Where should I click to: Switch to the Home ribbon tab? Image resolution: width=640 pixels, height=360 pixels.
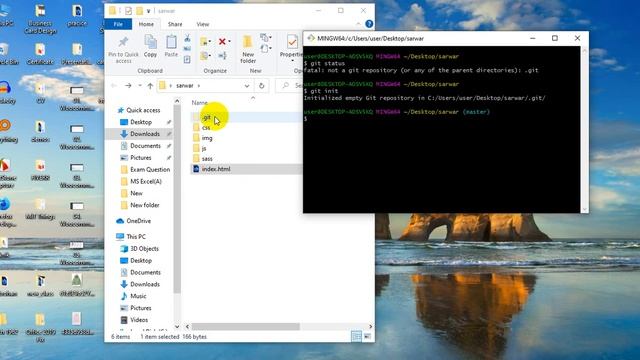coord(146,24)
